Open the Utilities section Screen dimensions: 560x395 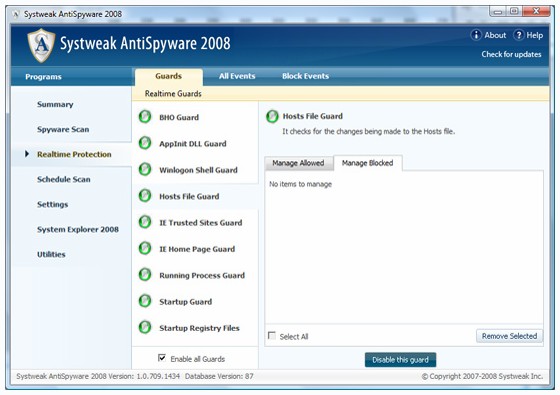(51, 254)
